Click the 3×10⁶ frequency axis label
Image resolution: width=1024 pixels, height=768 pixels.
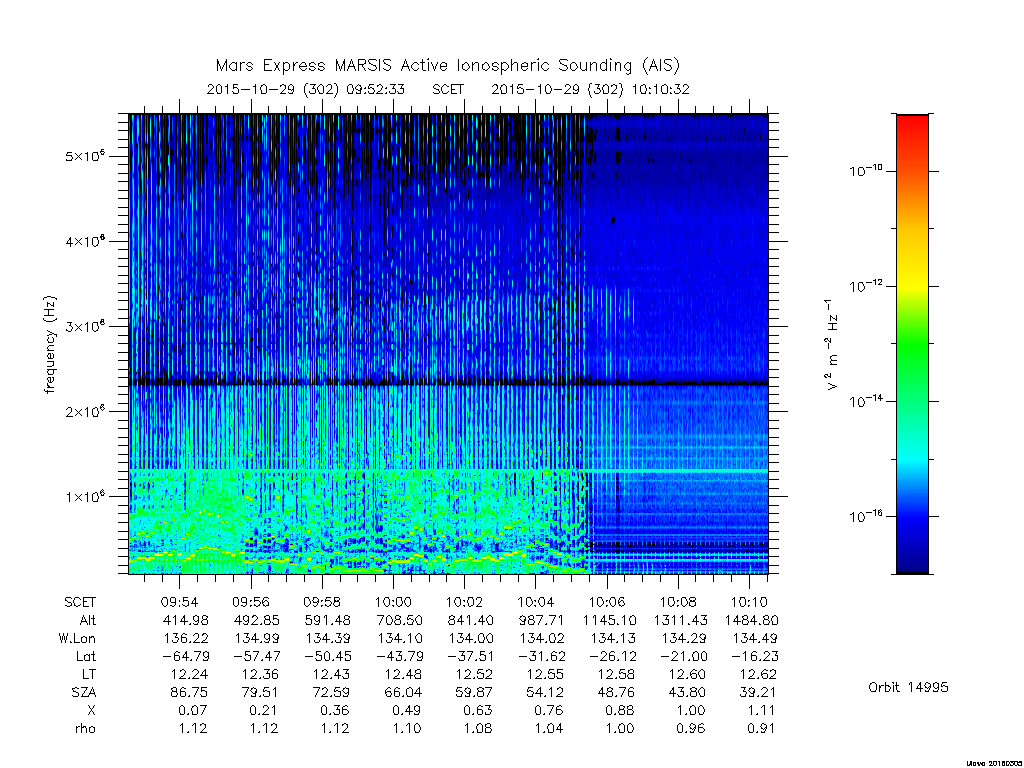[85, 327]
